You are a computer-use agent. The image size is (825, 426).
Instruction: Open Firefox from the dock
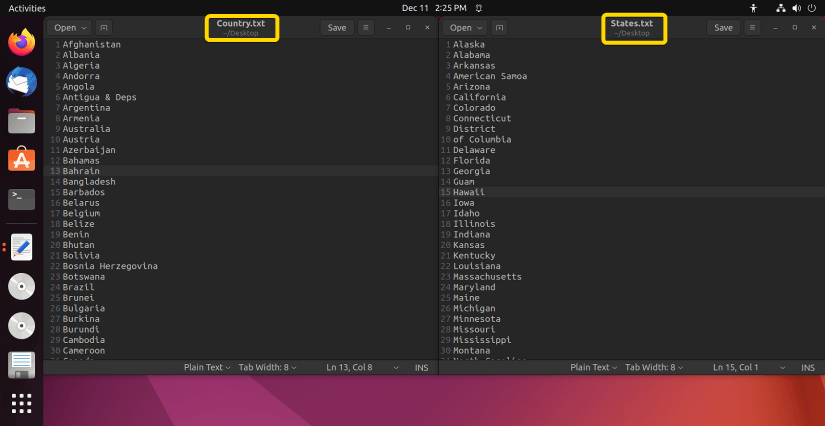click(22, 42)
